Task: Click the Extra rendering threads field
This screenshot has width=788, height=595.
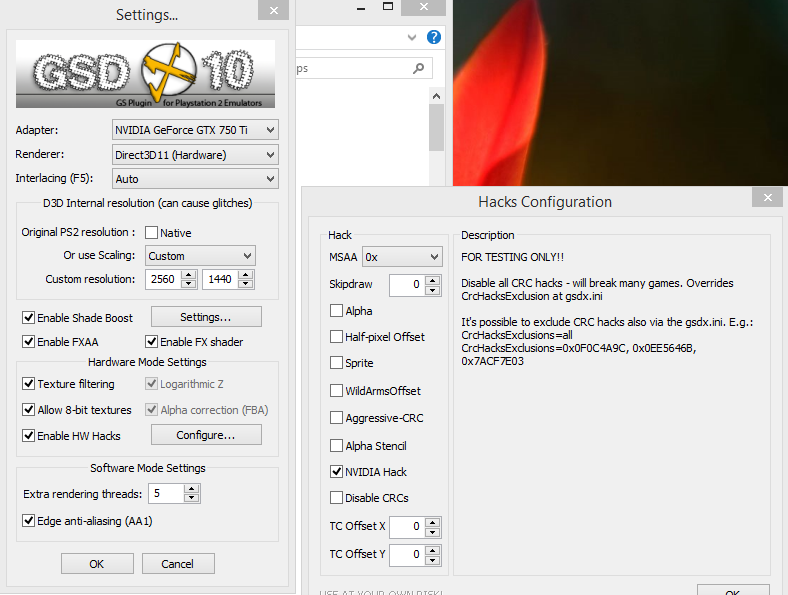Action: [166, 493]
